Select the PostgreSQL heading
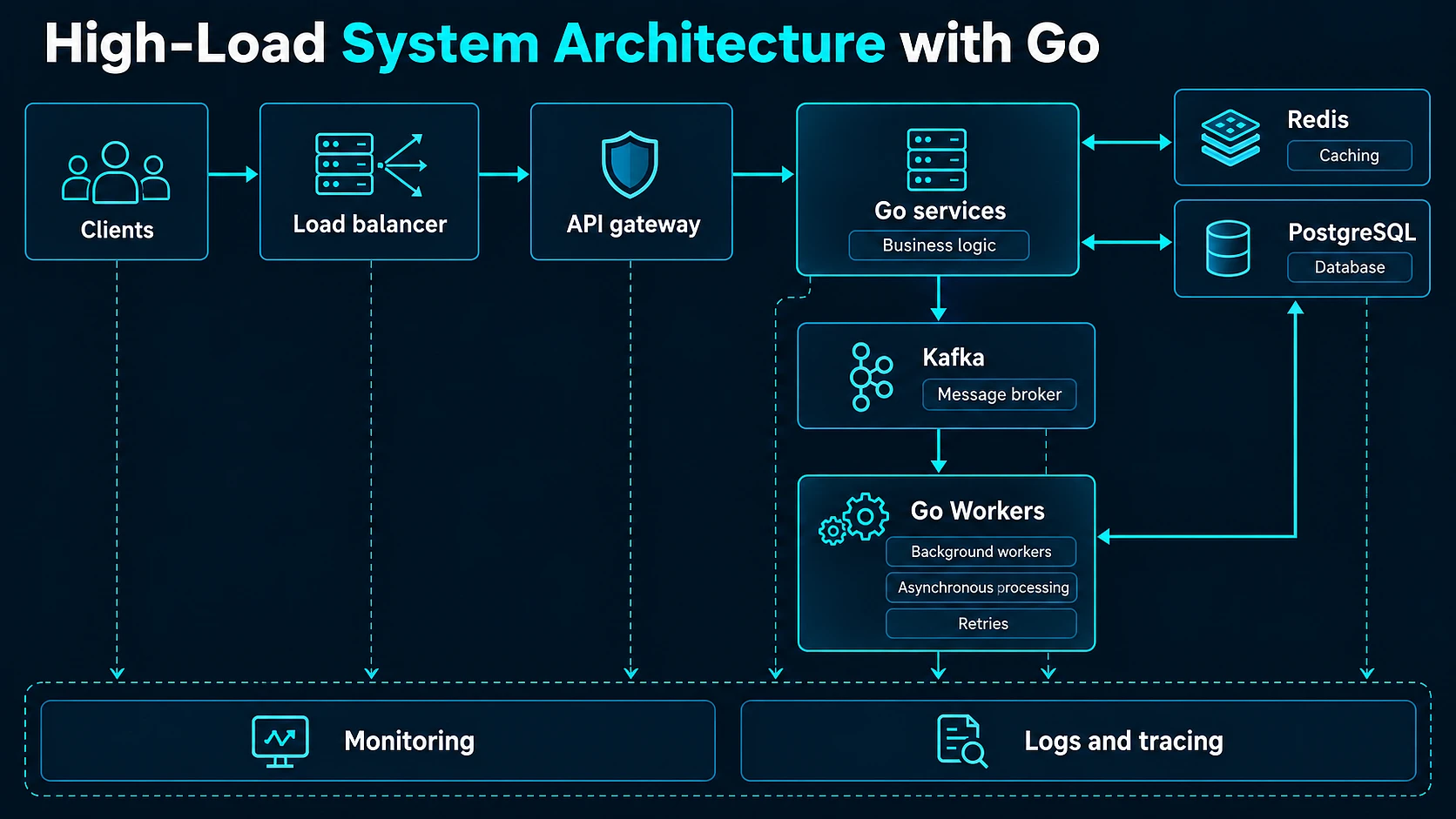The width and height of the screenshot is (1456, 819). 1352,232
